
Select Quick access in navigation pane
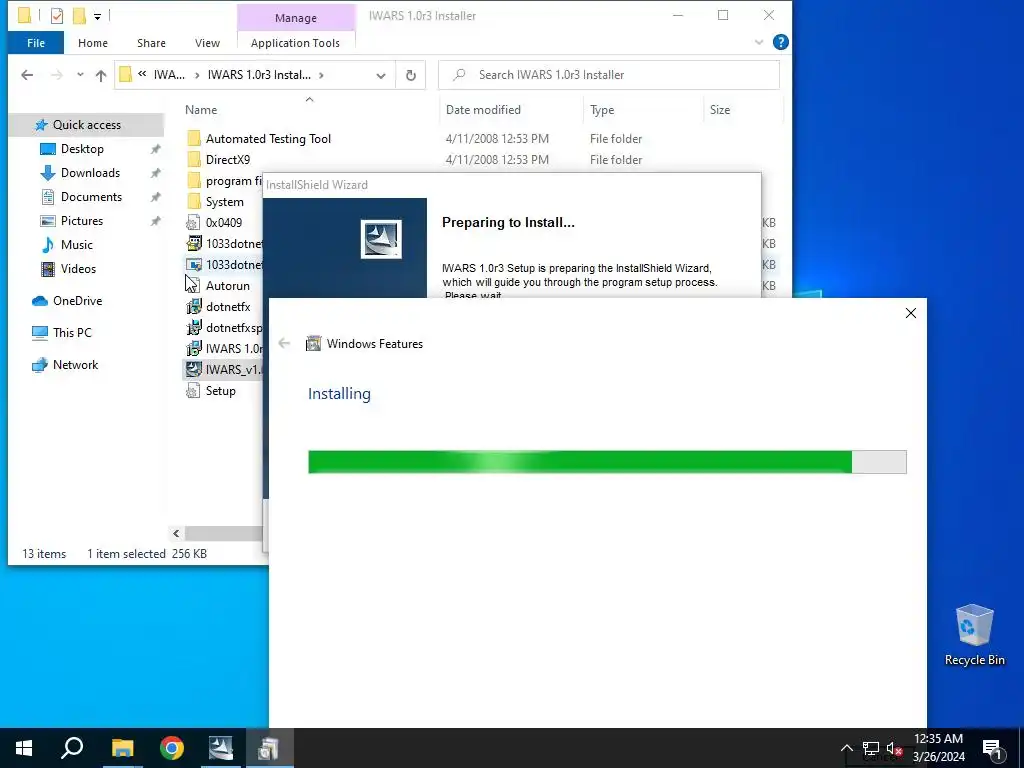tap(86, 125)
